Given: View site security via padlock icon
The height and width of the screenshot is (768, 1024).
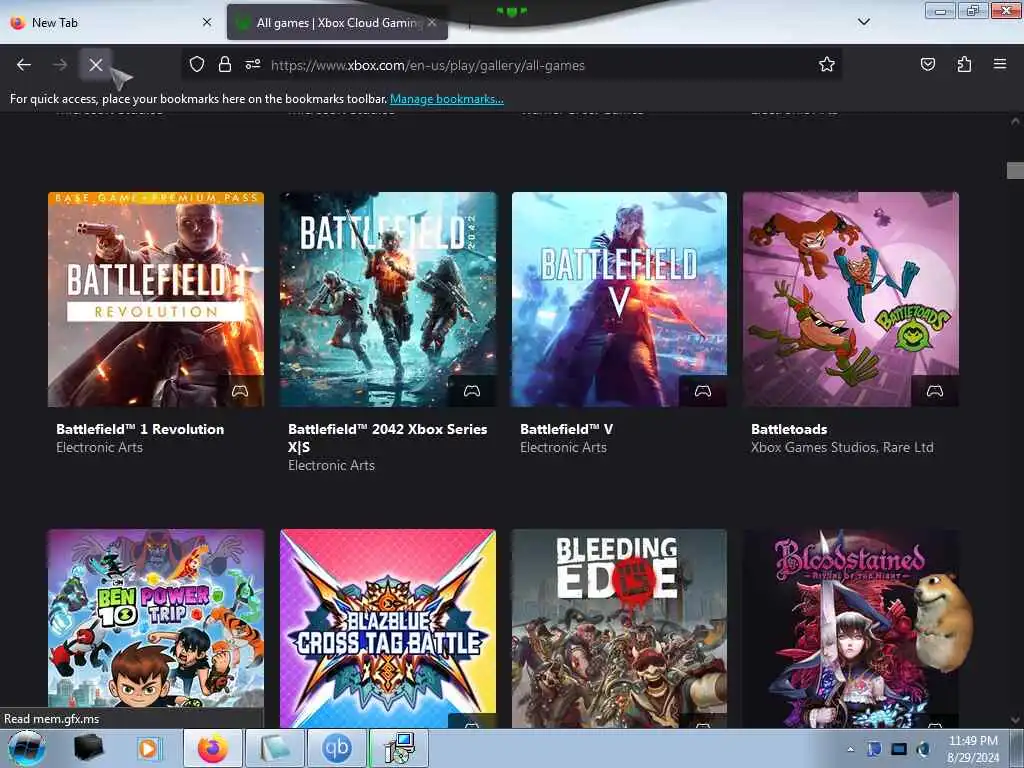Looking at the screenshot, I should click(225, 64).
